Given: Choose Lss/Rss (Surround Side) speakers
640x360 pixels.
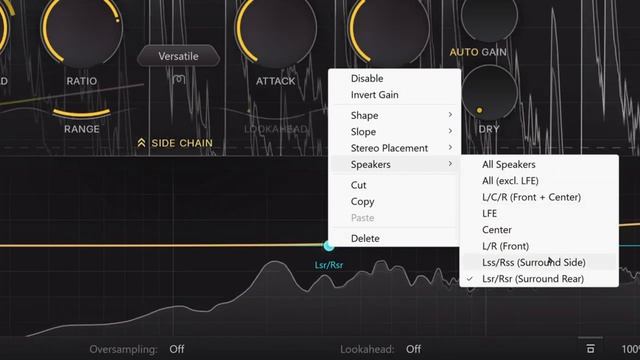Looking at the screenshot, I should pyautogui.click(x=539, y=262).
